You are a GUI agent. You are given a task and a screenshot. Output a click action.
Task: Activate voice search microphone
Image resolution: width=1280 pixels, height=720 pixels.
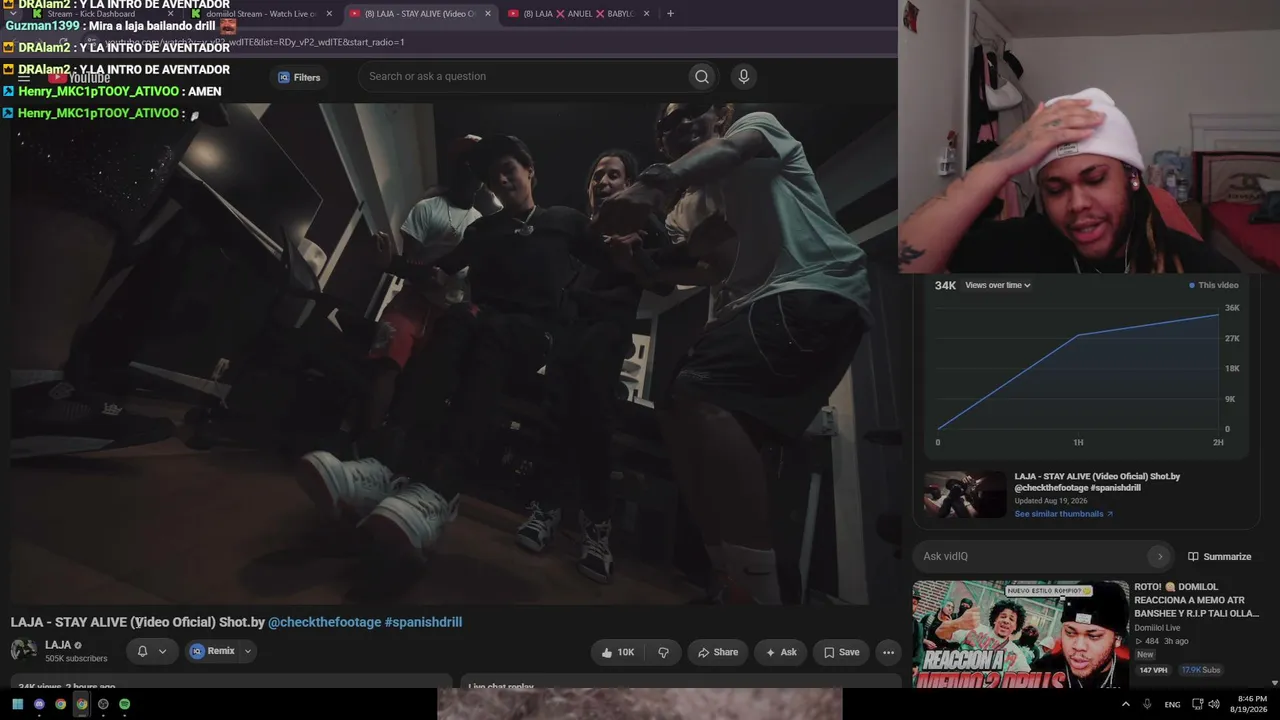coord(743,77)
